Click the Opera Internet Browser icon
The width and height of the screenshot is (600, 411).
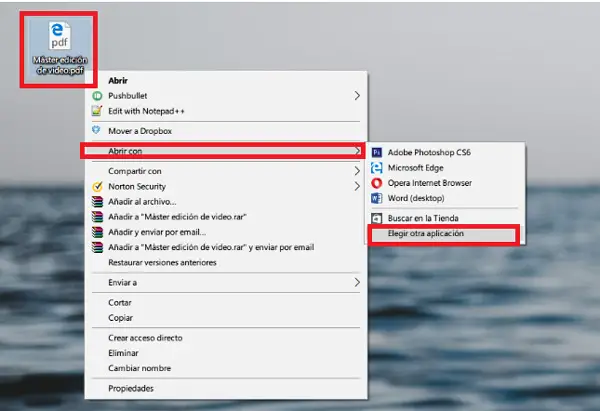(377, 183)
